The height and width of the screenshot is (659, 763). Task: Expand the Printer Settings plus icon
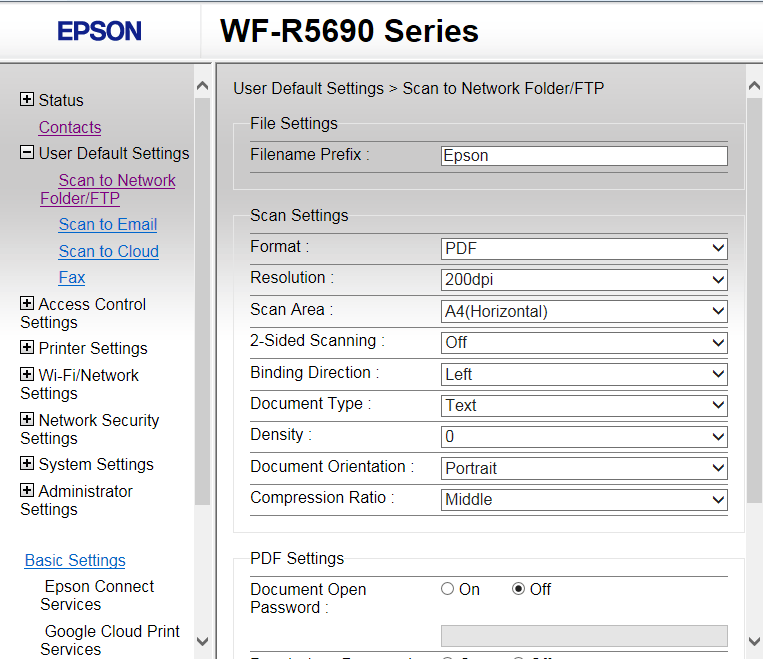tap(27, 348)
